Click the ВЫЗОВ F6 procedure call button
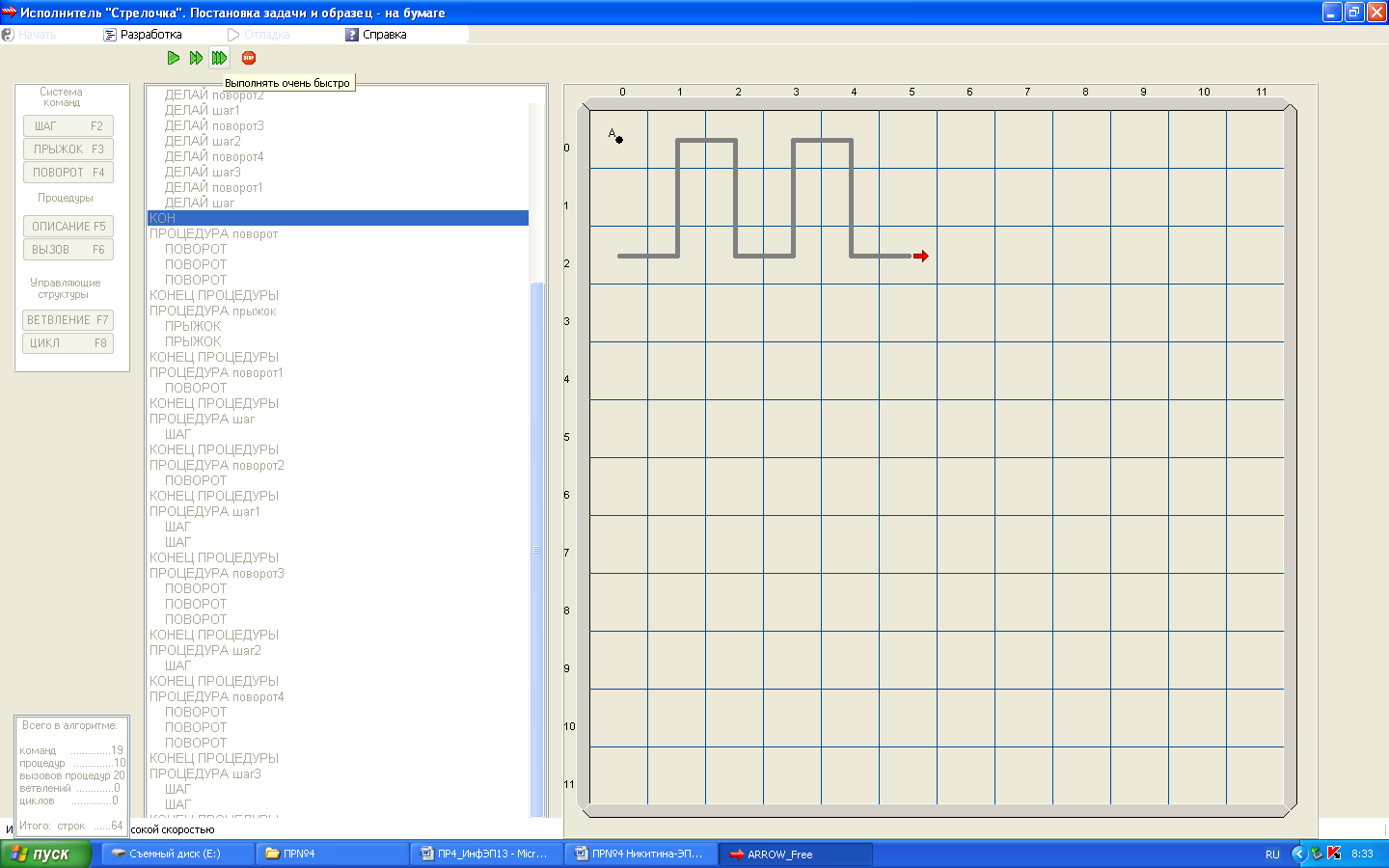Viewport: 1389px width, 868px height. click(68, 250)
